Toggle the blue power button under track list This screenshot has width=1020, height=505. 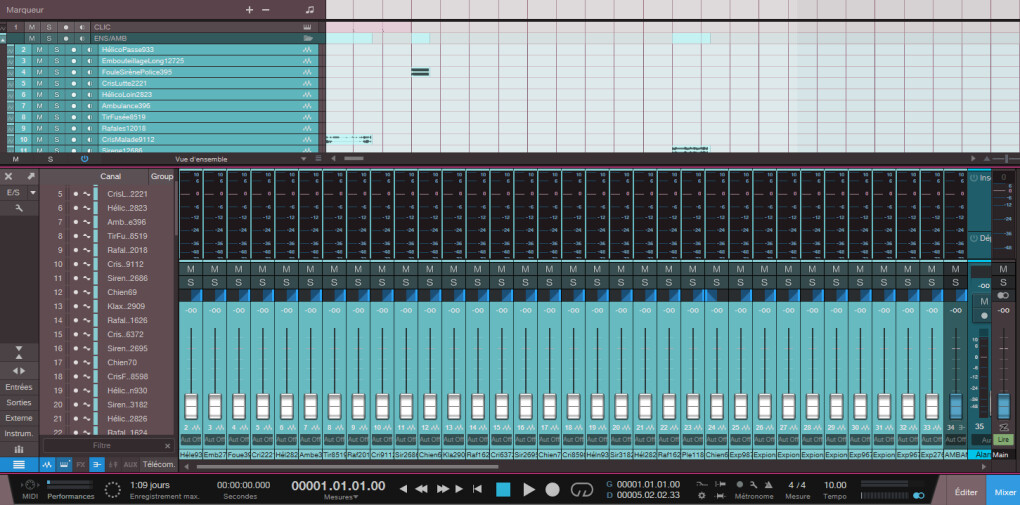pyautogui.click(x=85, y=159)
